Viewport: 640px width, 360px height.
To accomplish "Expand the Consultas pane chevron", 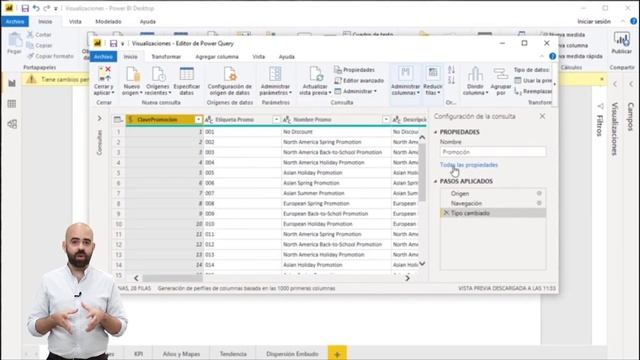I will [x=99, y=118].
